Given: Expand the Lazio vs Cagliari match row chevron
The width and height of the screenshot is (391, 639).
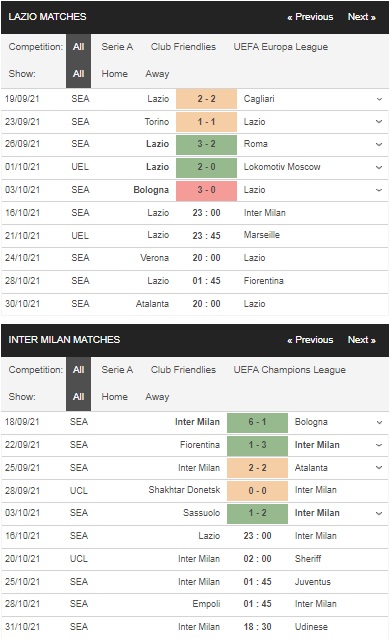Looking at the screenshot, I should 379,99.
